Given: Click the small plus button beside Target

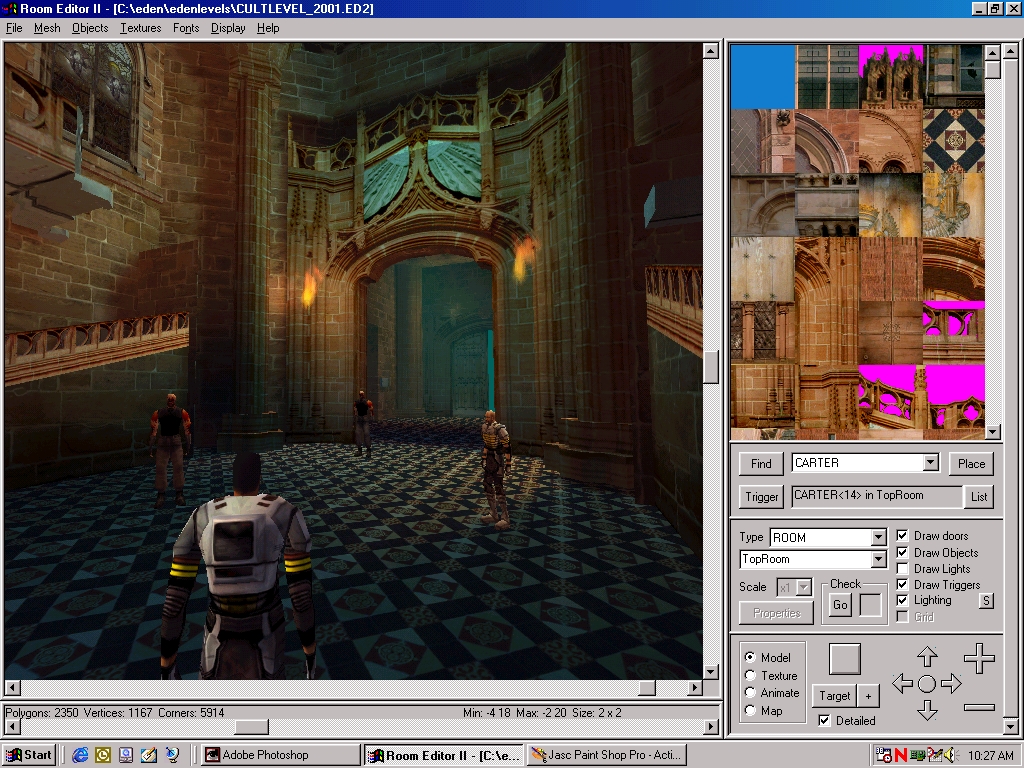Looking at the screenshot, I should pos(868,696).
